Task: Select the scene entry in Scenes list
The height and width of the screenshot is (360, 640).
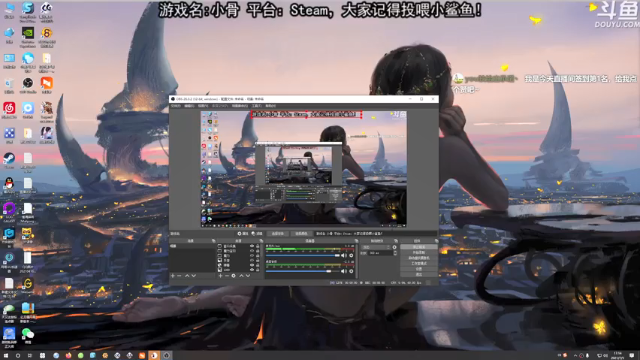Action: point(192,246)
